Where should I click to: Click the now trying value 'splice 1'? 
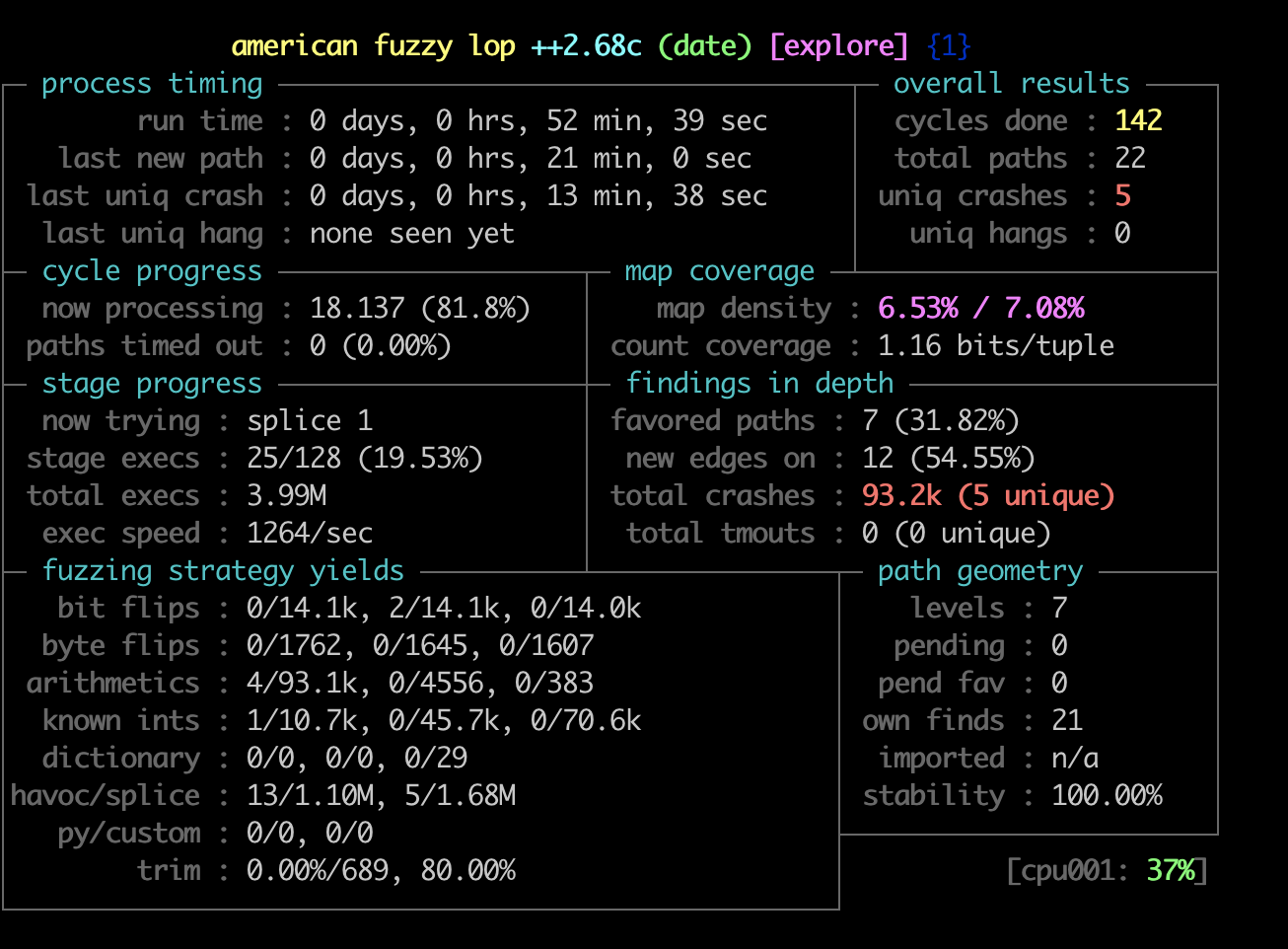click(x=310, y=421)
